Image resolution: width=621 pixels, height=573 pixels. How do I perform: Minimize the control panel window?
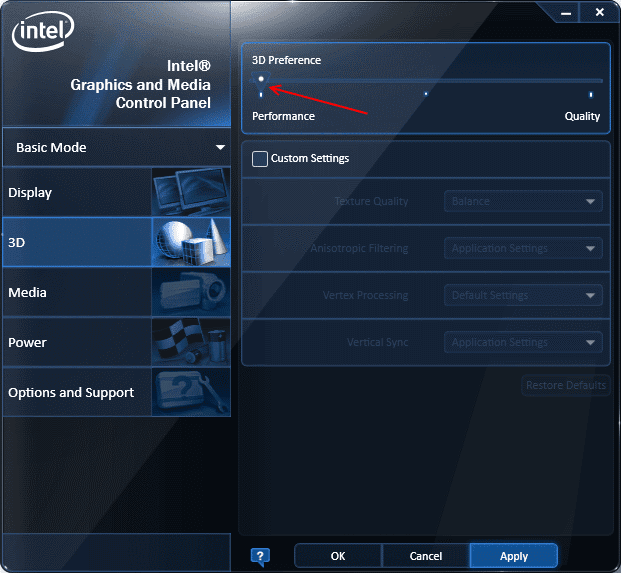click(x=566, y=13)
